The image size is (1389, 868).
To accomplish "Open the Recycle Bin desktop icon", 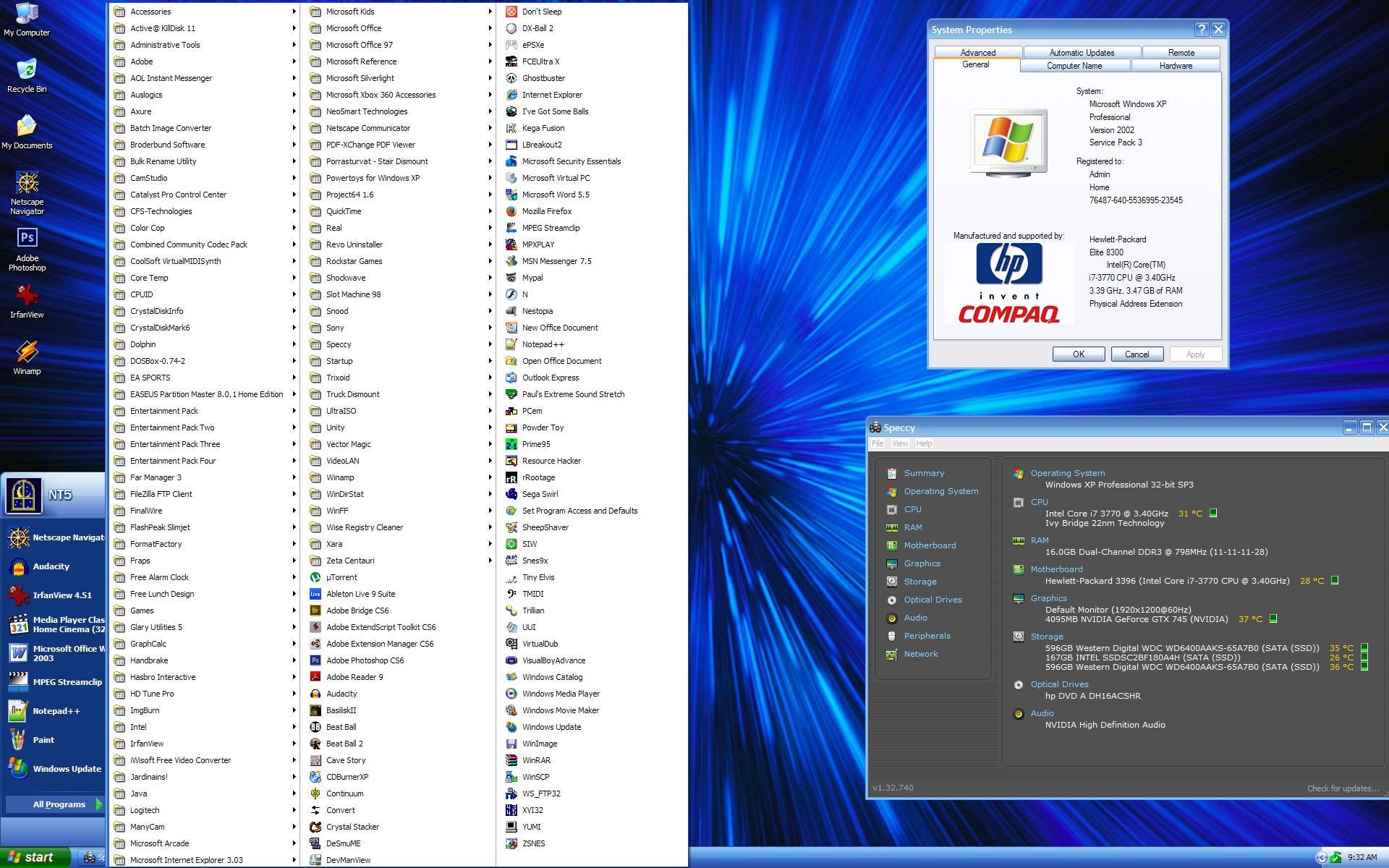I will click(27, 76).
